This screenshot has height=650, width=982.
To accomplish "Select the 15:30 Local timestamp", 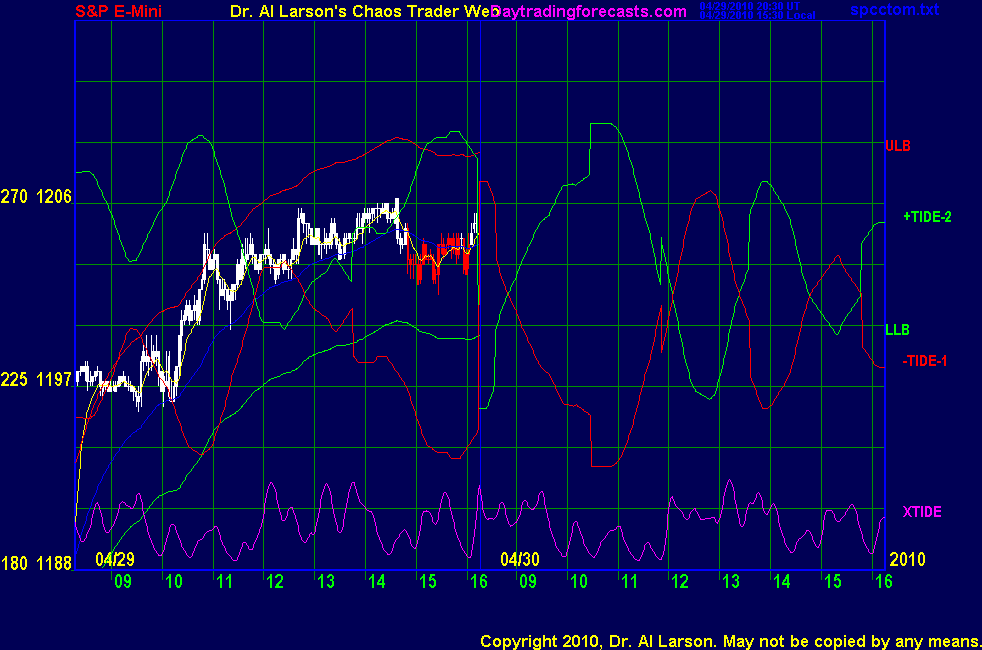I will [x=757, y=16].
